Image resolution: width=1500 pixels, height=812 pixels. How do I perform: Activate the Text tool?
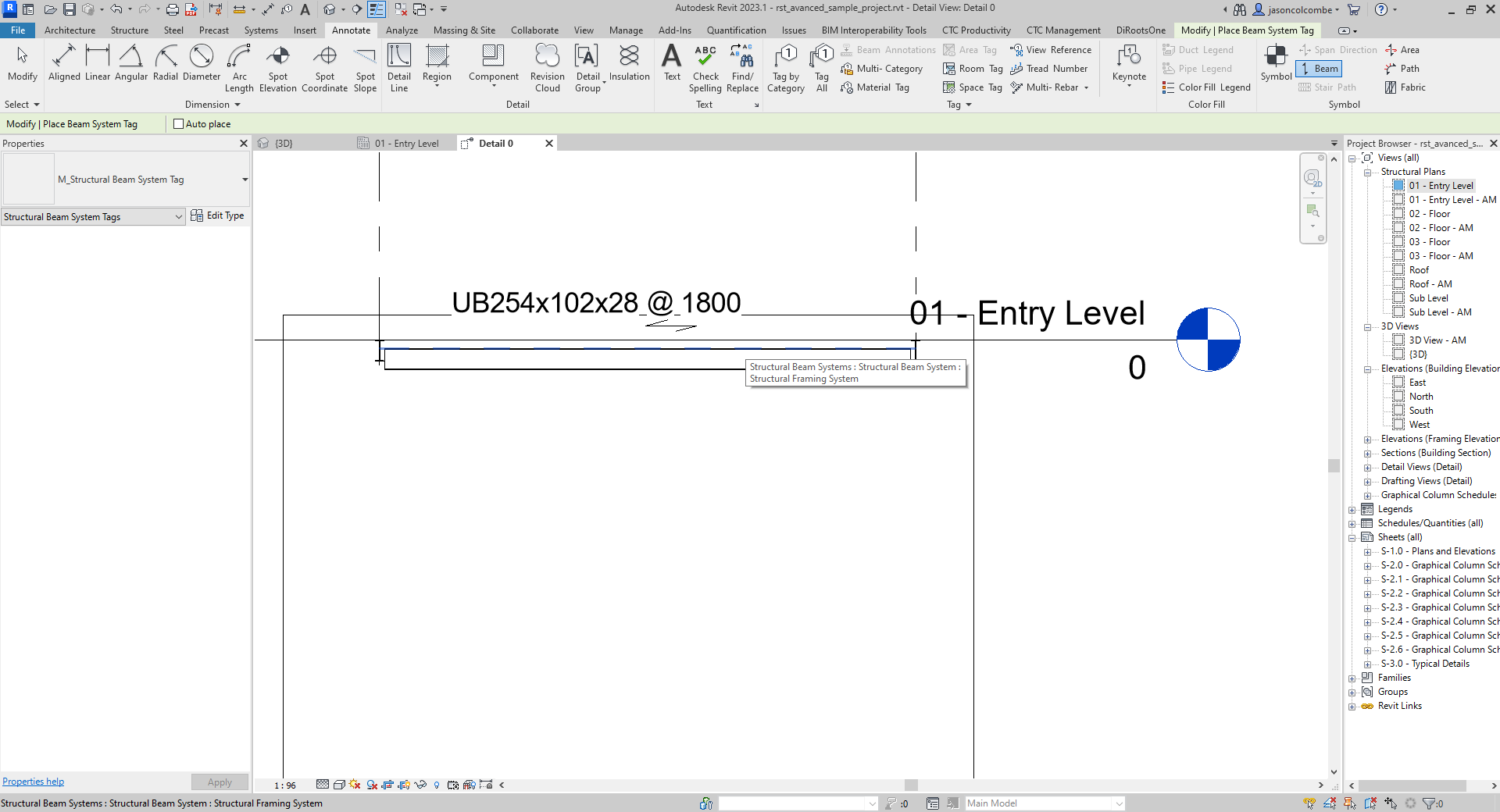672,63
